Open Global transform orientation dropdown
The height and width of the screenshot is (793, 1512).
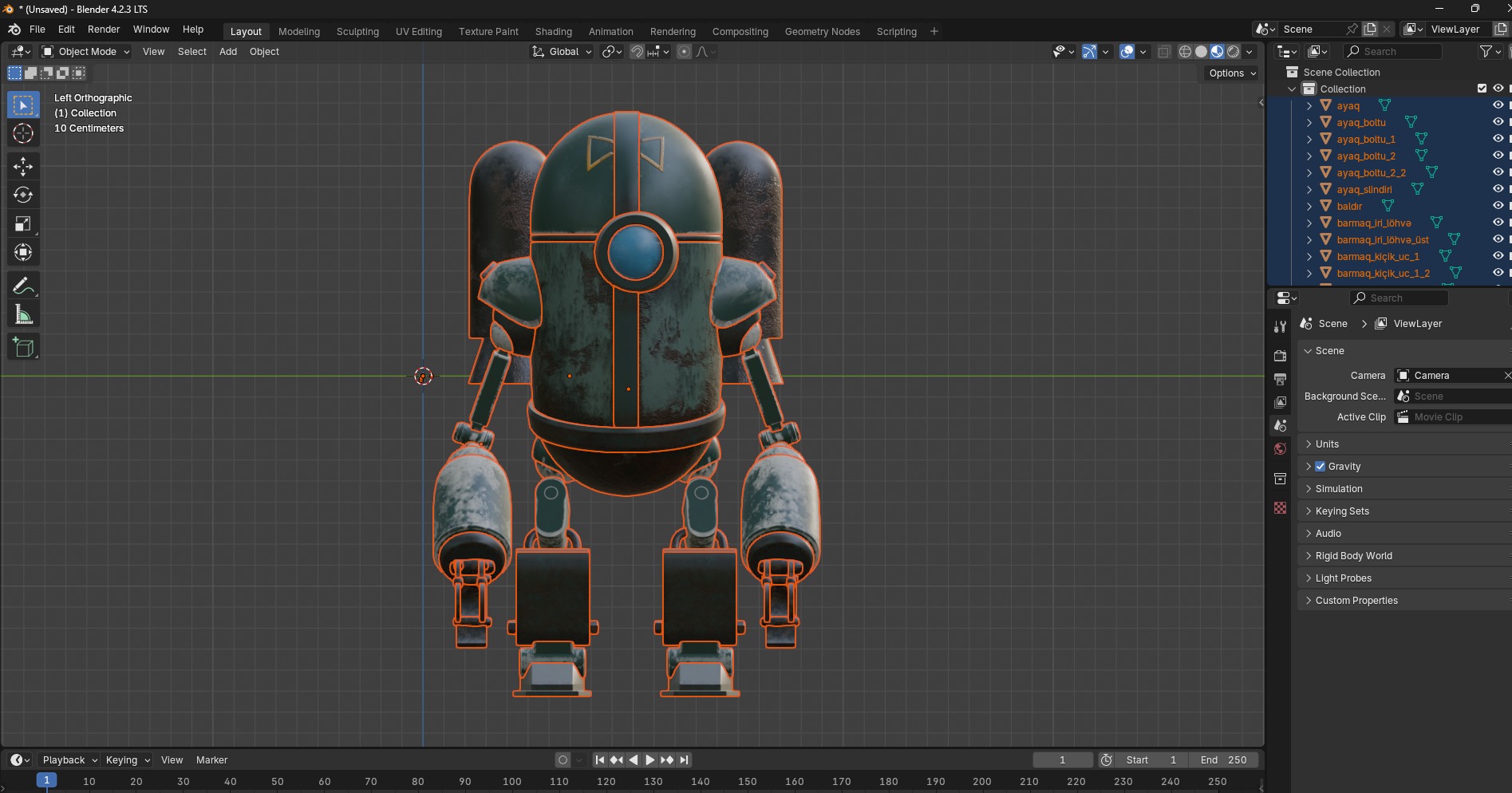(x=563, y=51)
